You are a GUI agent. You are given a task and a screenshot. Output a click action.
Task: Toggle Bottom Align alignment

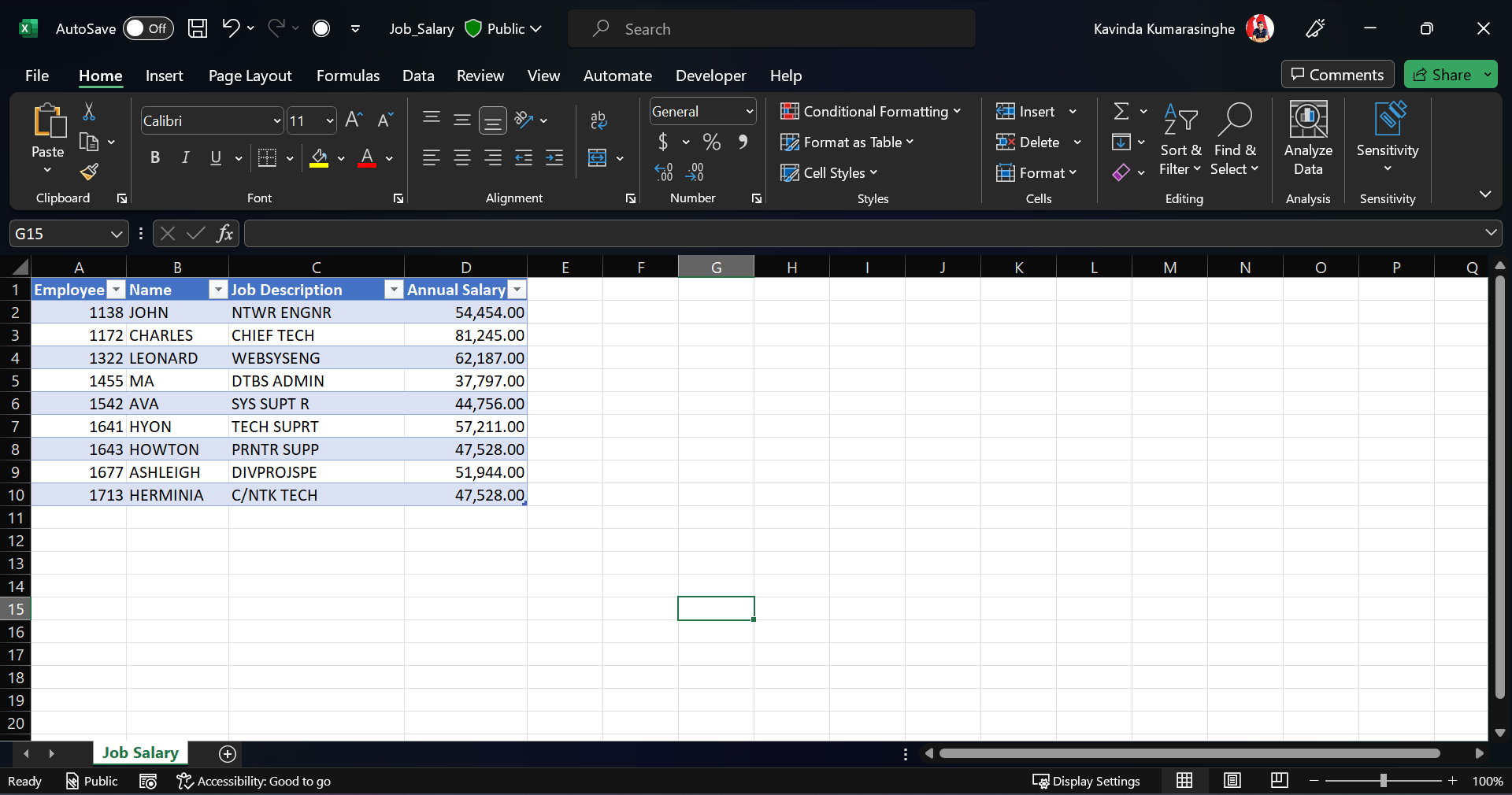point(493,120)
